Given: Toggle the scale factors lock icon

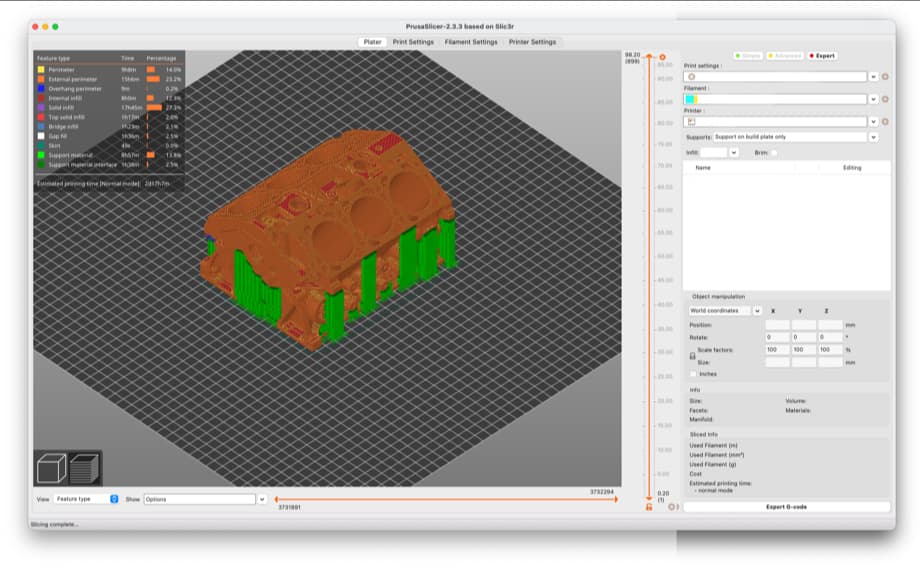Looking at the screenshot, I should point(692,356).
